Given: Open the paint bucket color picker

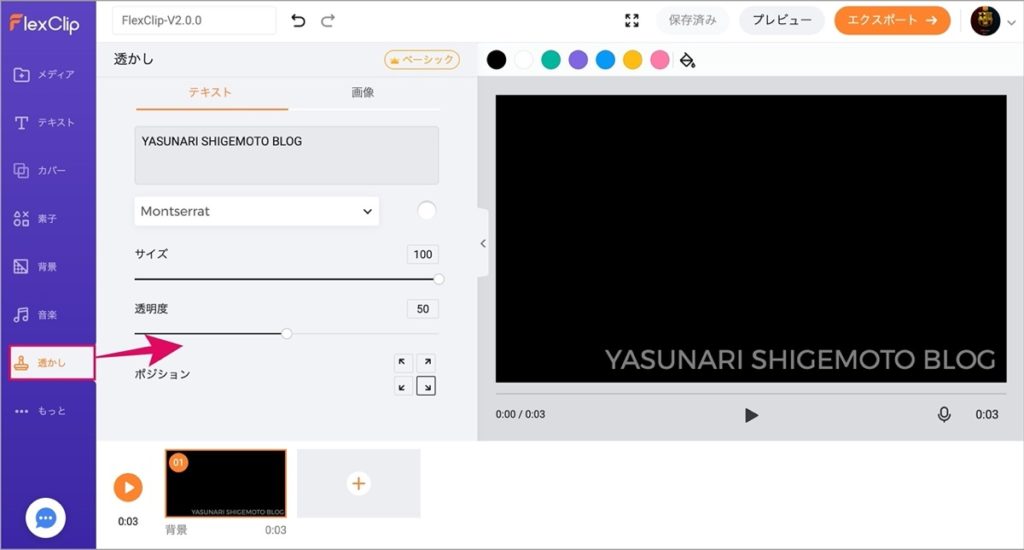Looking at the screenshot, I should (687, 60).
